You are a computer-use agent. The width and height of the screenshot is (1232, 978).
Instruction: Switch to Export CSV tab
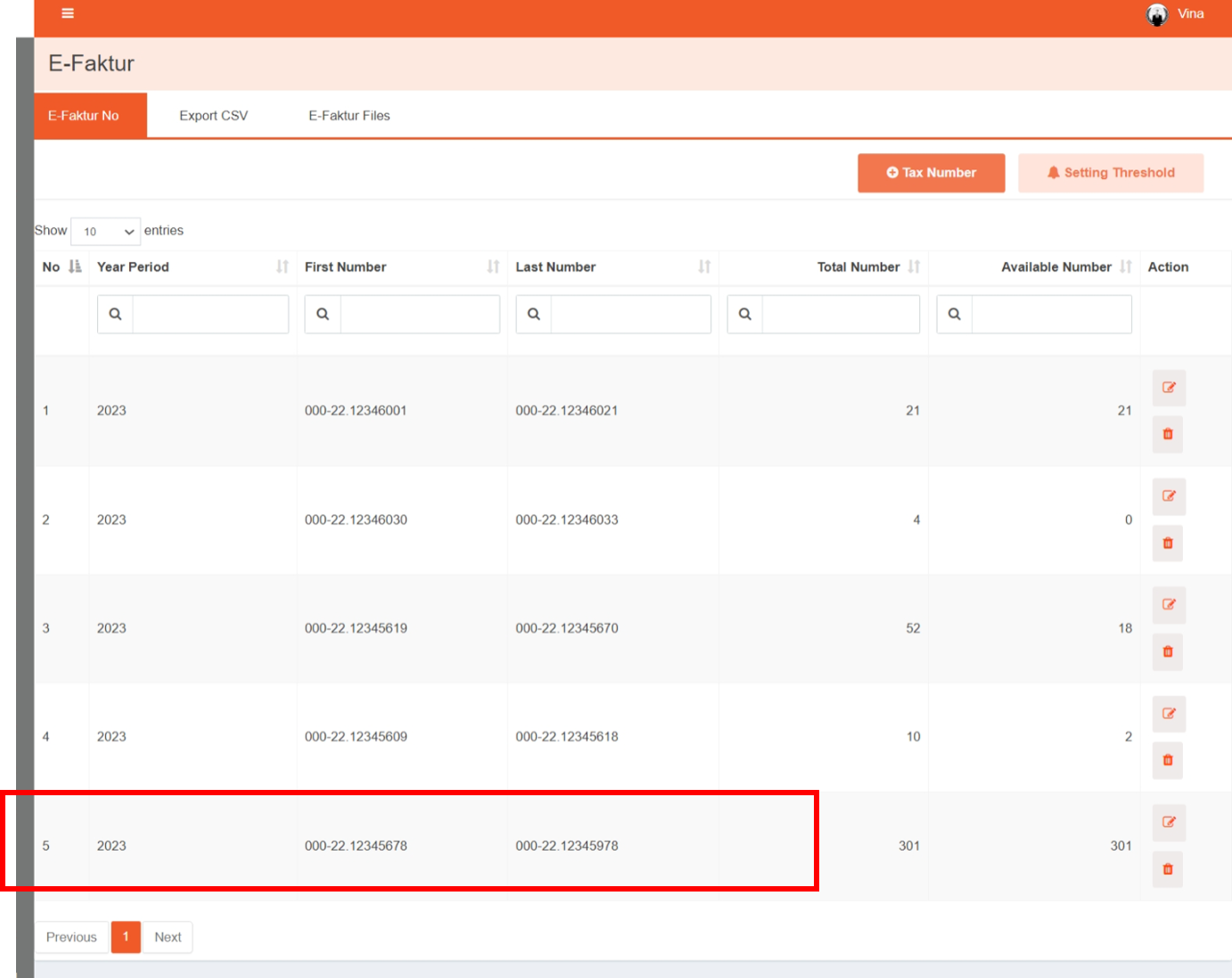(213, 116)
